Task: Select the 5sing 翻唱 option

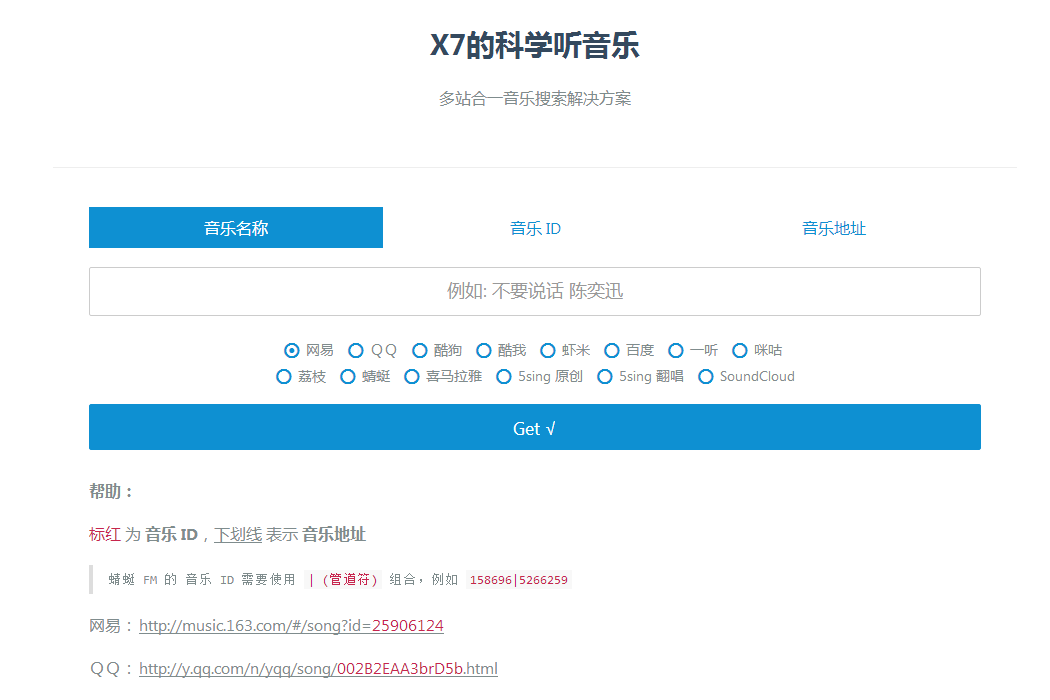Action: coord(605,376)
